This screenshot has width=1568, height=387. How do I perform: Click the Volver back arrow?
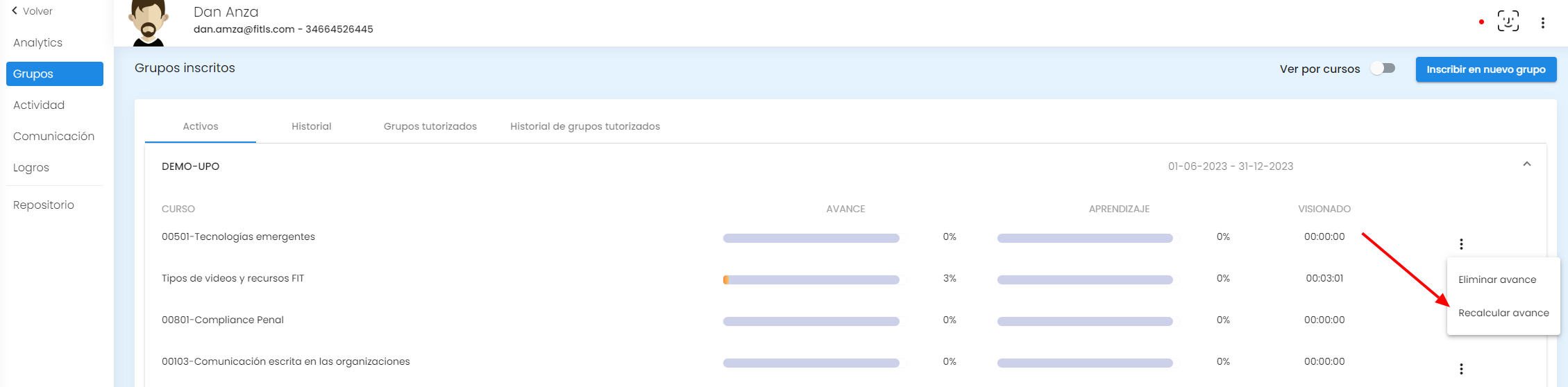(15, 11)
